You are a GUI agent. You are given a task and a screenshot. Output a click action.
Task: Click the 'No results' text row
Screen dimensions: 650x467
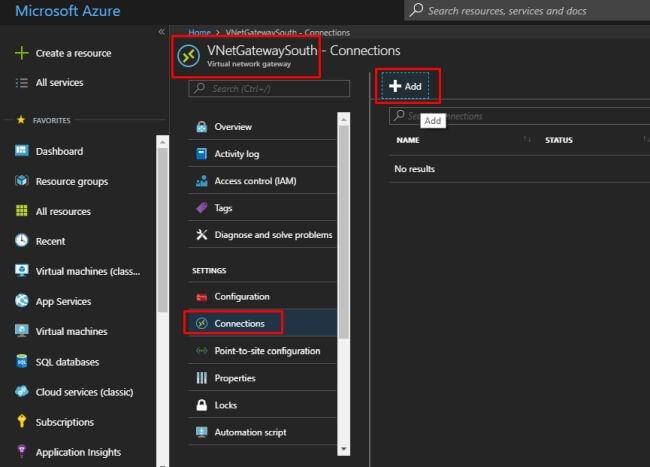pyautogui.click(x=415, y=169)
